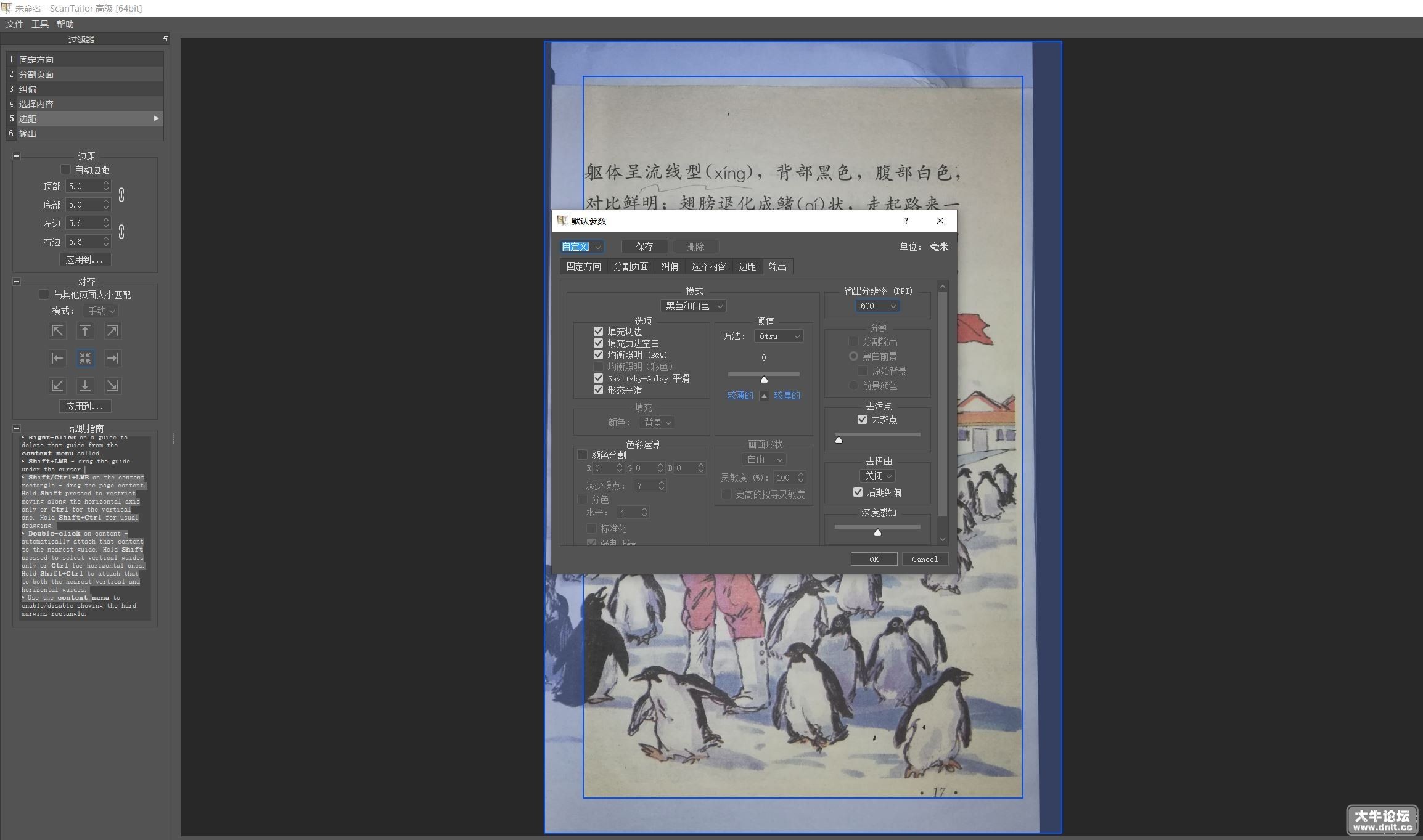Click the dialog help question mark

906,221
